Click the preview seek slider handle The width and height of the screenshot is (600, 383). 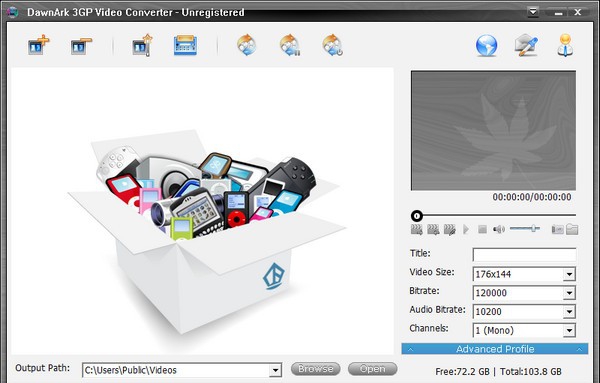[x=417, y=216]
